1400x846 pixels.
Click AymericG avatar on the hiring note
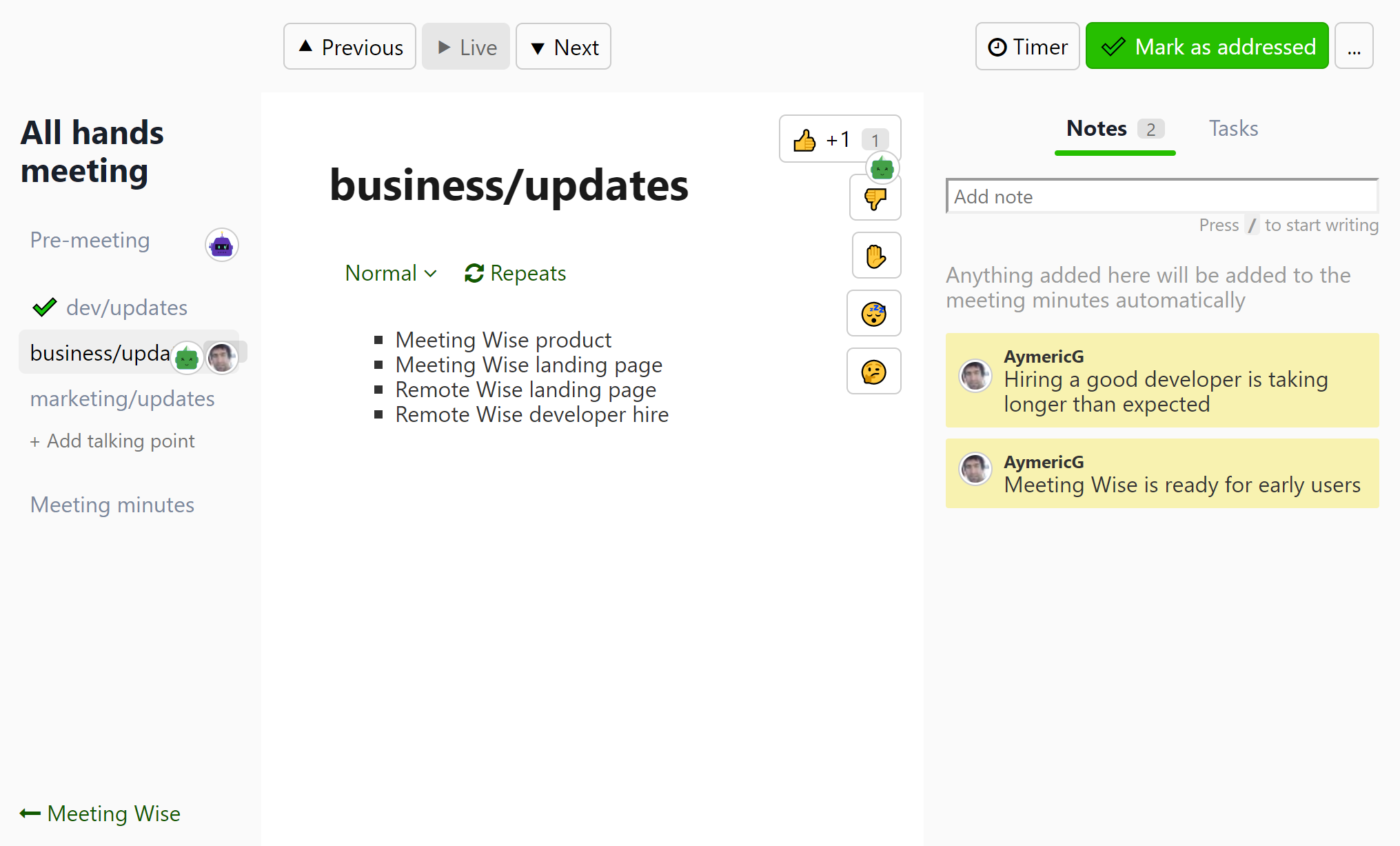[975, 376]
